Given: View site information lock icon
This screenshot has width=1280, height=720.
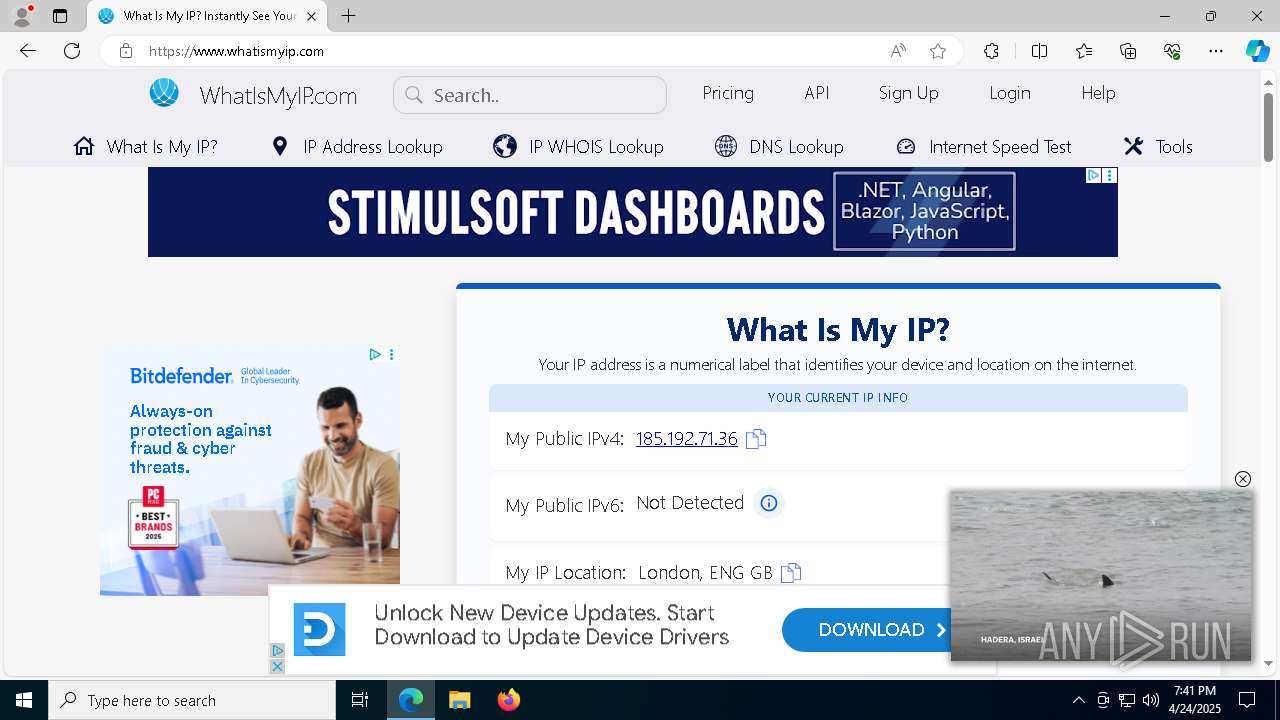Looking at the screenshot, I should pos(125,51).
